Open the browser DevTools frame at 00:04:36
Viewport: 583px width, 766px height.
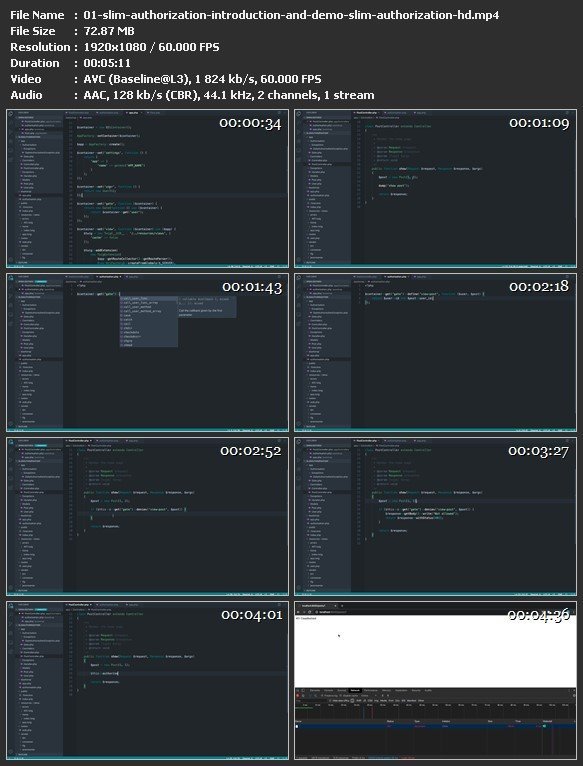[x=435, y=681]
